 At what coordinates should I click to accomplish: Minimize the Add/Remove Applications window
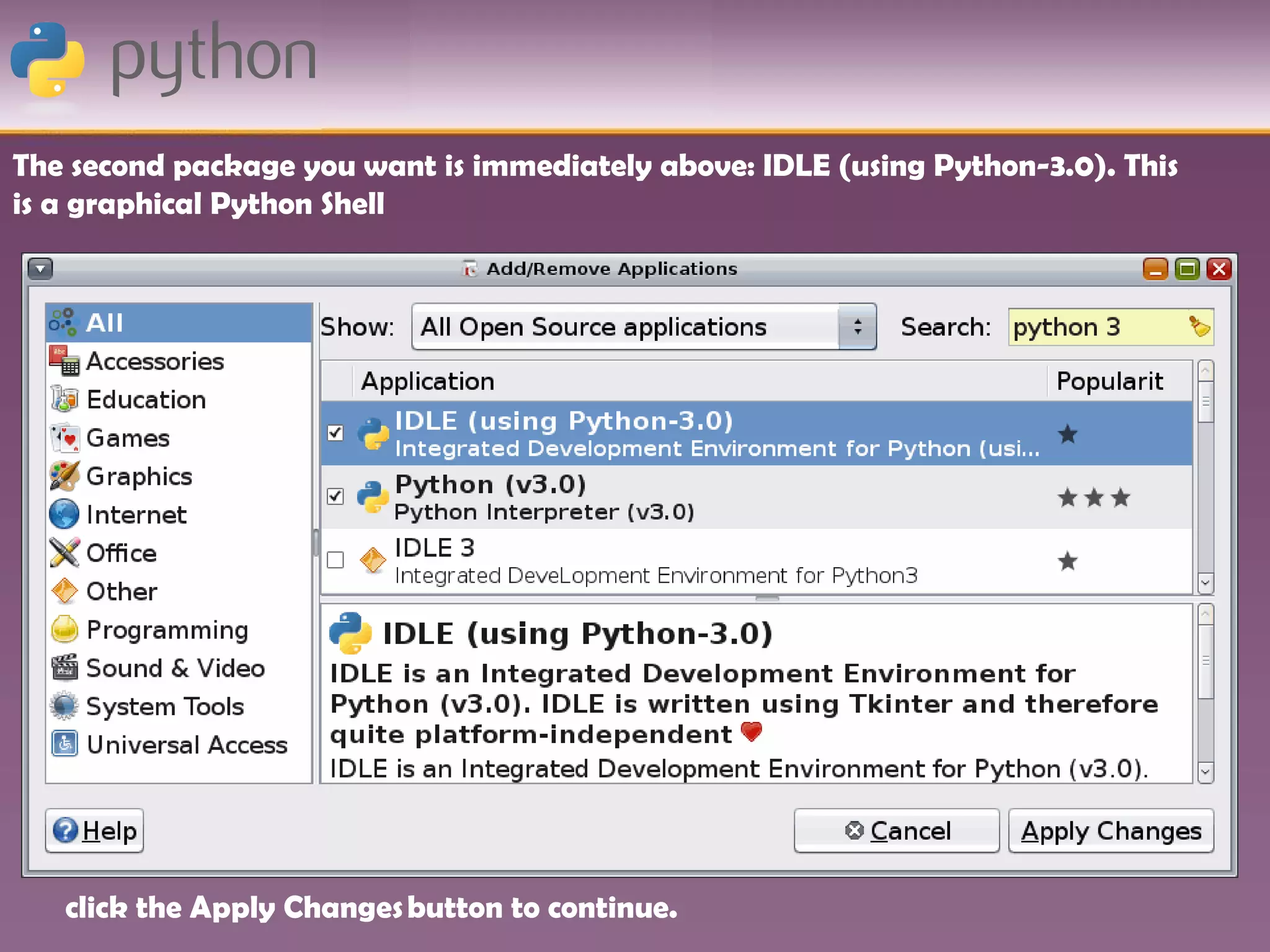1155,269
